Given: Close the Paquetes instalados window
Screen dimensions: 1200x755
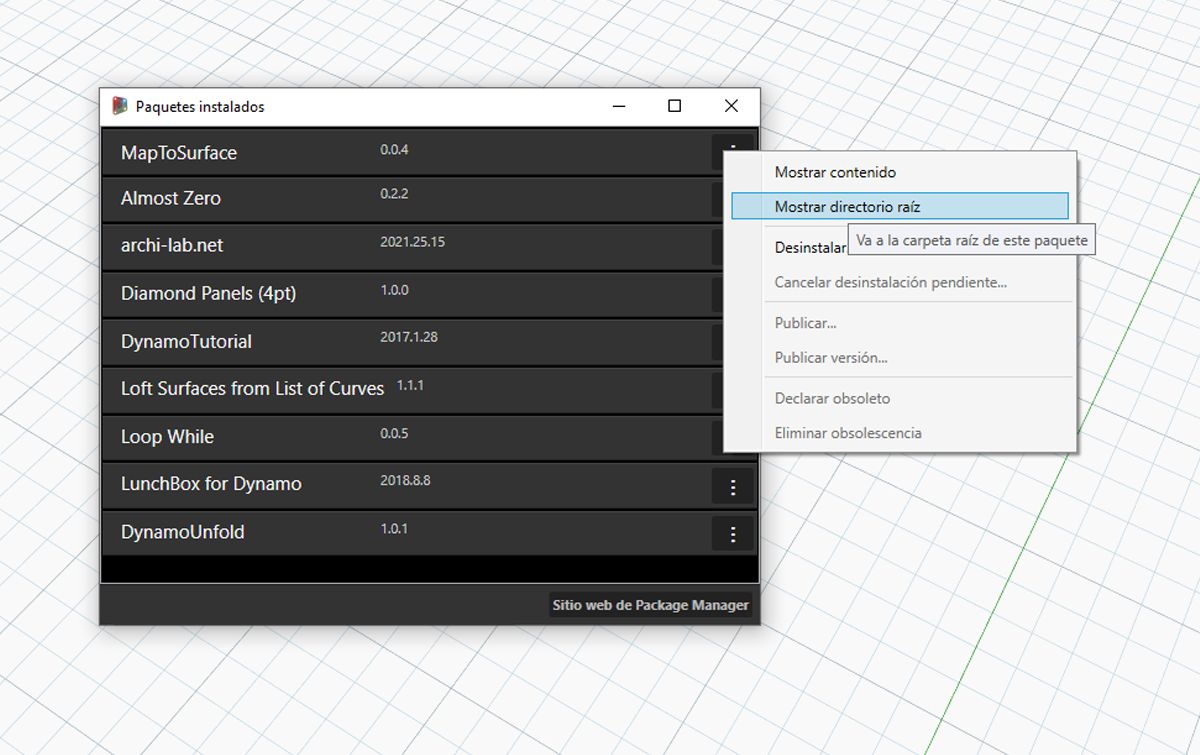Looking at the screenshot, I should pyautogui.click(x=731, y=106).
